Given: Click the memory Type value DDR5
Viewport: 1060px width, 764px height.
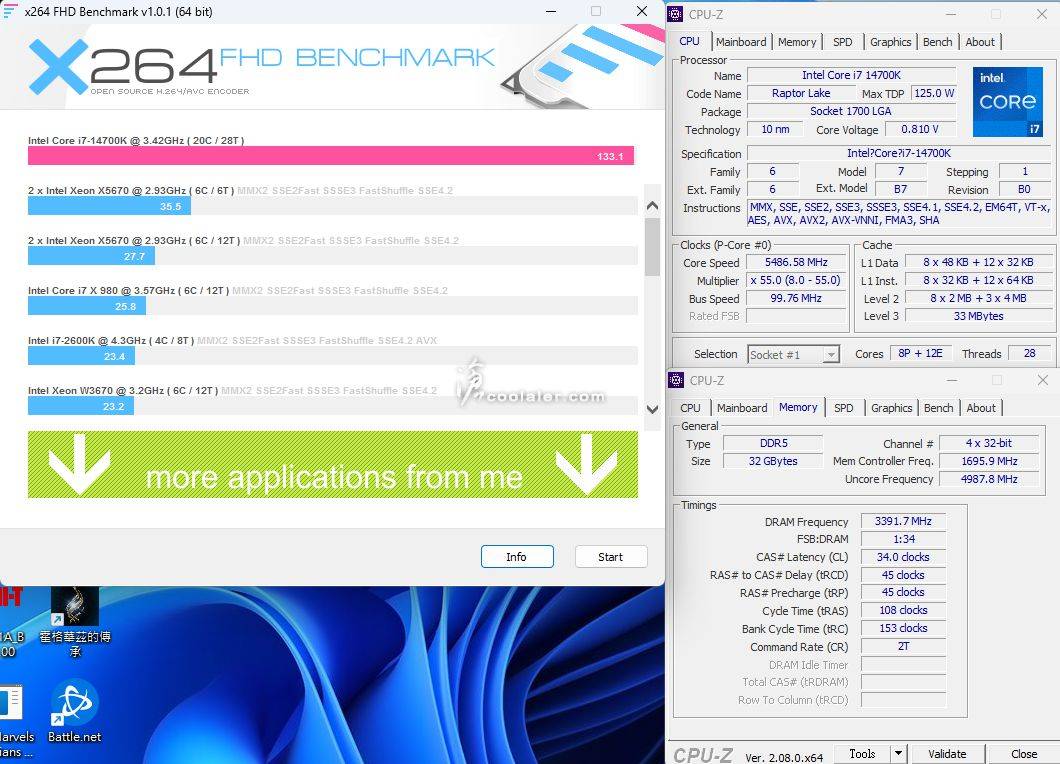Looking at the screenshot, I should click(x=773, y=444).
